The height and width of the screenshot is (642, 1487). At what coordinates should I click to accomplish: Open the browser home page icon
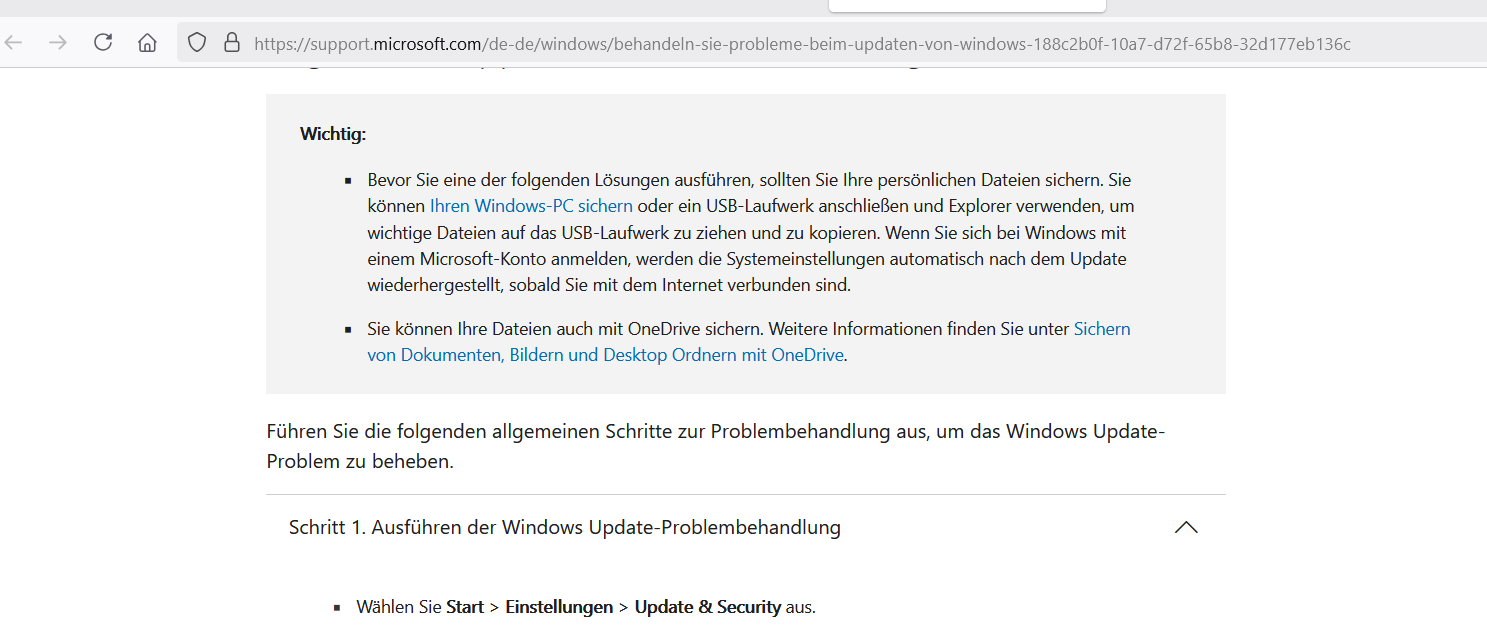click(x=147, y=43)
